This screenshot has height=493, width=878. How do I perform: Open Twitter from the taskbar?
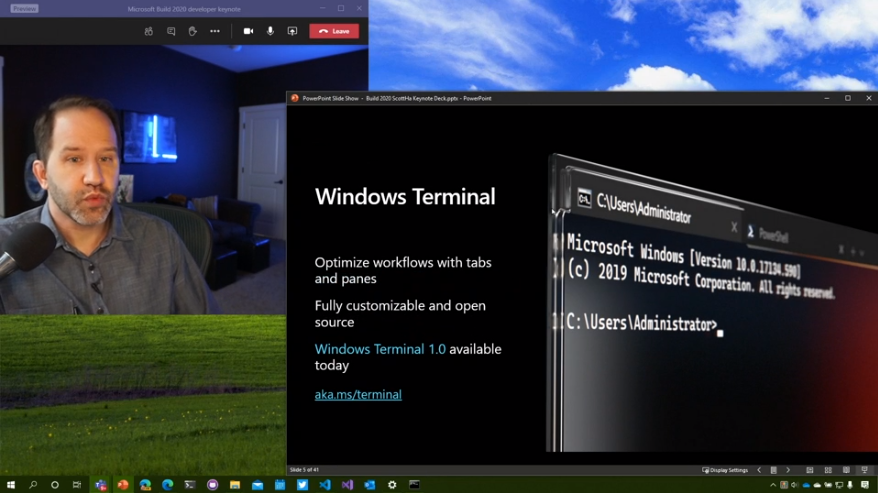pos(302,485)
